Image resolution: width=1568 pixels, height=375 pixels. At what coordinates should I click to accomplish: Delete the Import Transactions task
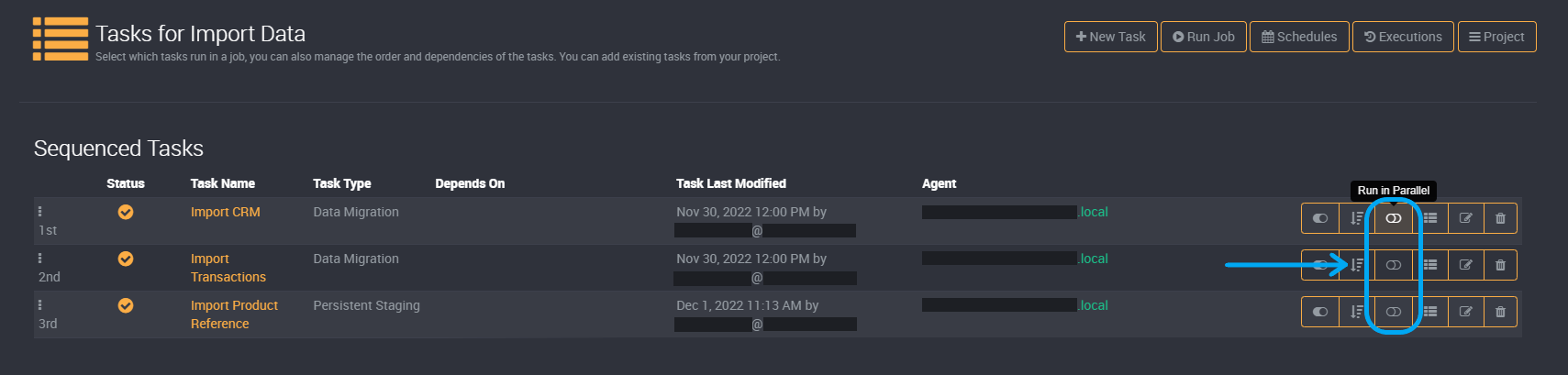click(x=1500, y=265)
